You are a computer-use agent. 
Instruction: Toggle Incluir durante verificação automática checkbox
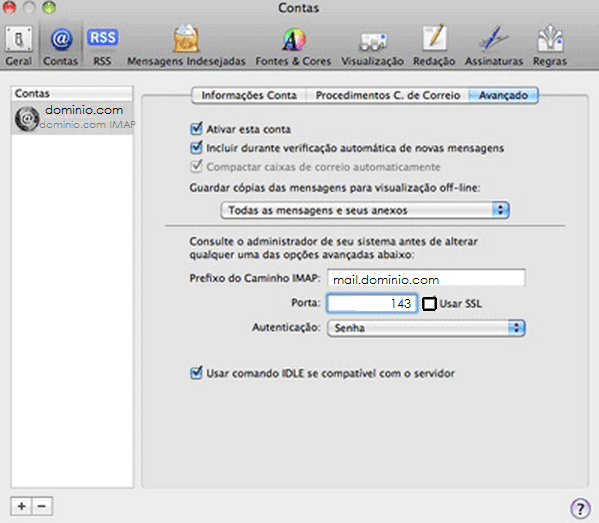[196, 147]
